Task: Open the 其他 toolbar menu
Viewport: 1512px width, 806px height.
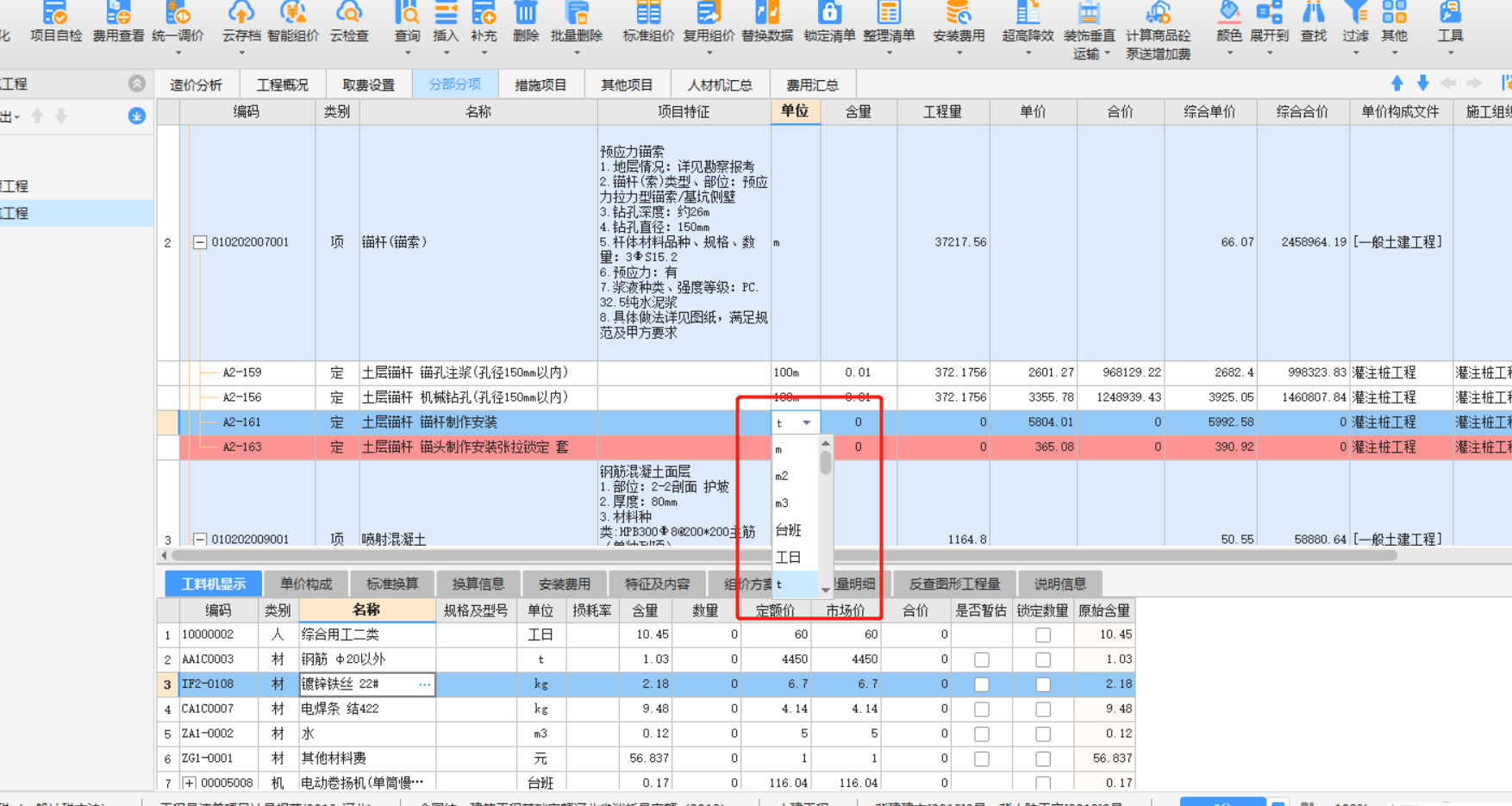Action: (1394, 13)
